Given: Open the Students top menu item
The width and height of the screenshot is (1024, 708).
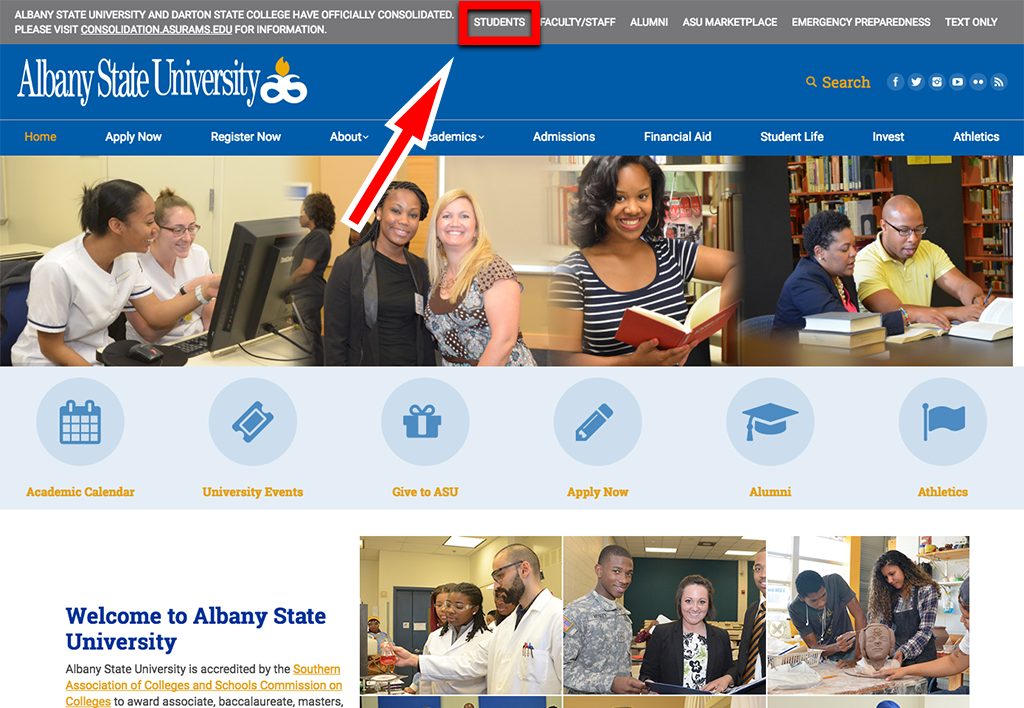Looking at the screenshot, I should point(500,22).
